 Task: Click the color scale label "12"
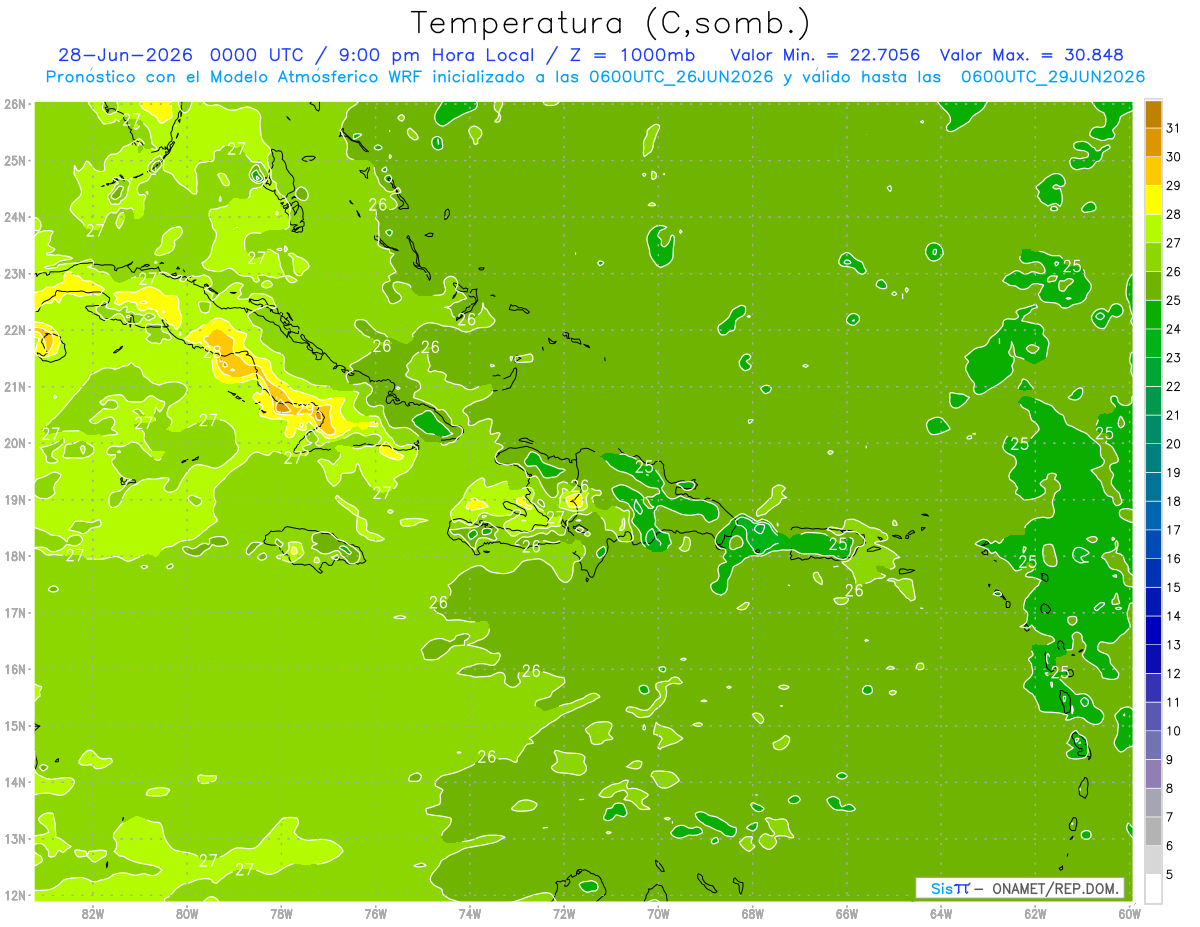point(1173,673)
